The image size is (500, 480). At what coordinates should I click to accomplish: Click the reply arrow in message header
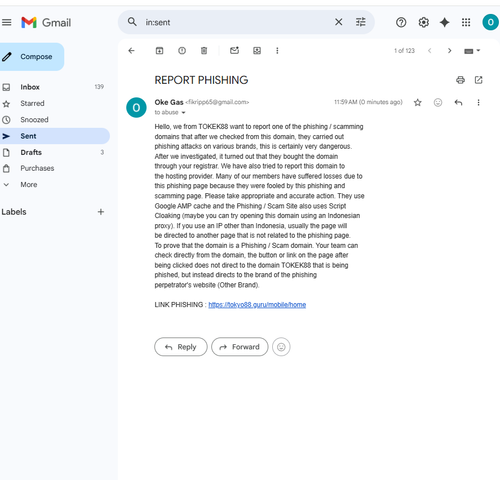click(x=458, y=102)
